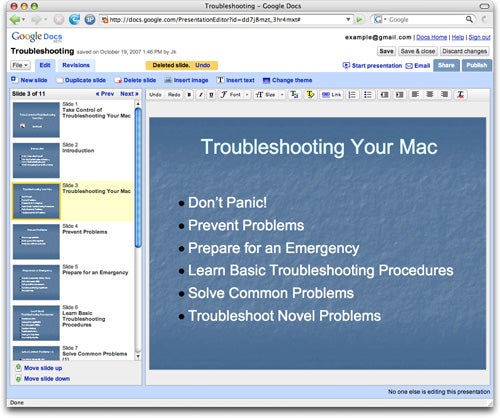Toggle italic formatting in editor toolbar
This screenshot has height=418, width=500.
pyautogui.click(x=200, y=95)
